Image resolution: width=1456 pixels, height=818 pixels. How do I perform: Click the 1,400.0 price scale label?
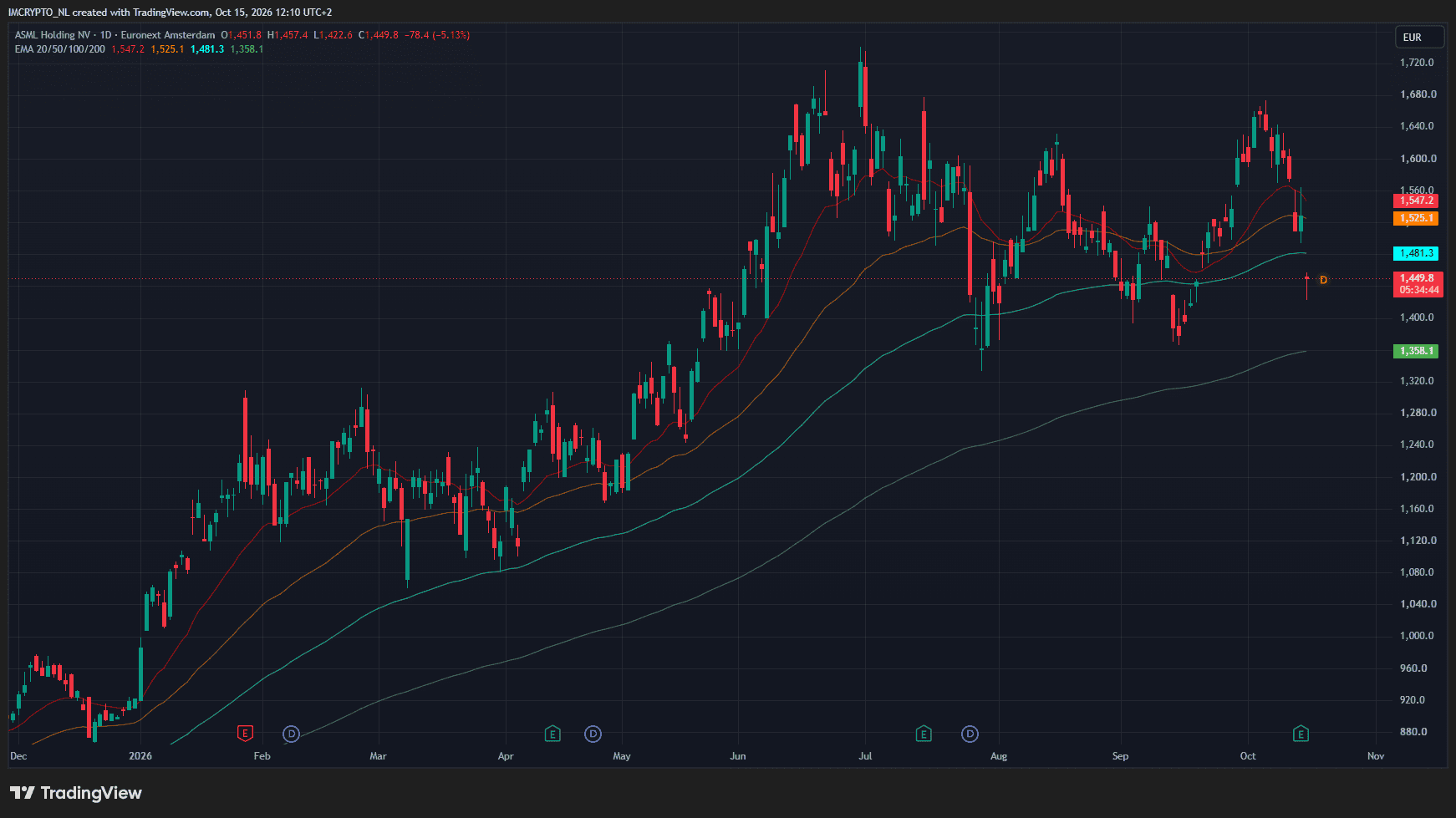point(1417,318)
